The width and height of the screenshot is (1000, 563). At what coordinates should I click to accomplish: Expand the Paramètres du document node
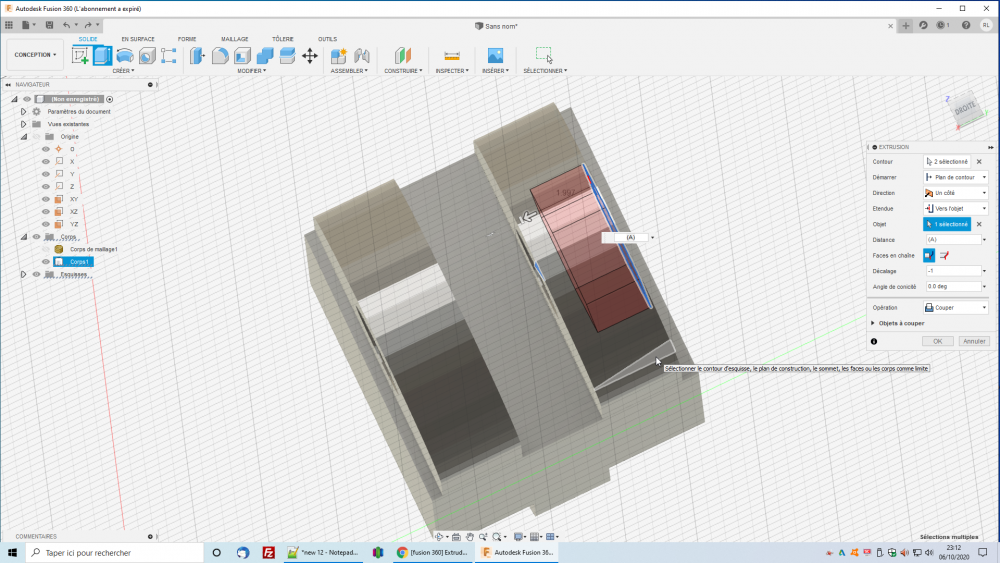(x=24, y=112)
